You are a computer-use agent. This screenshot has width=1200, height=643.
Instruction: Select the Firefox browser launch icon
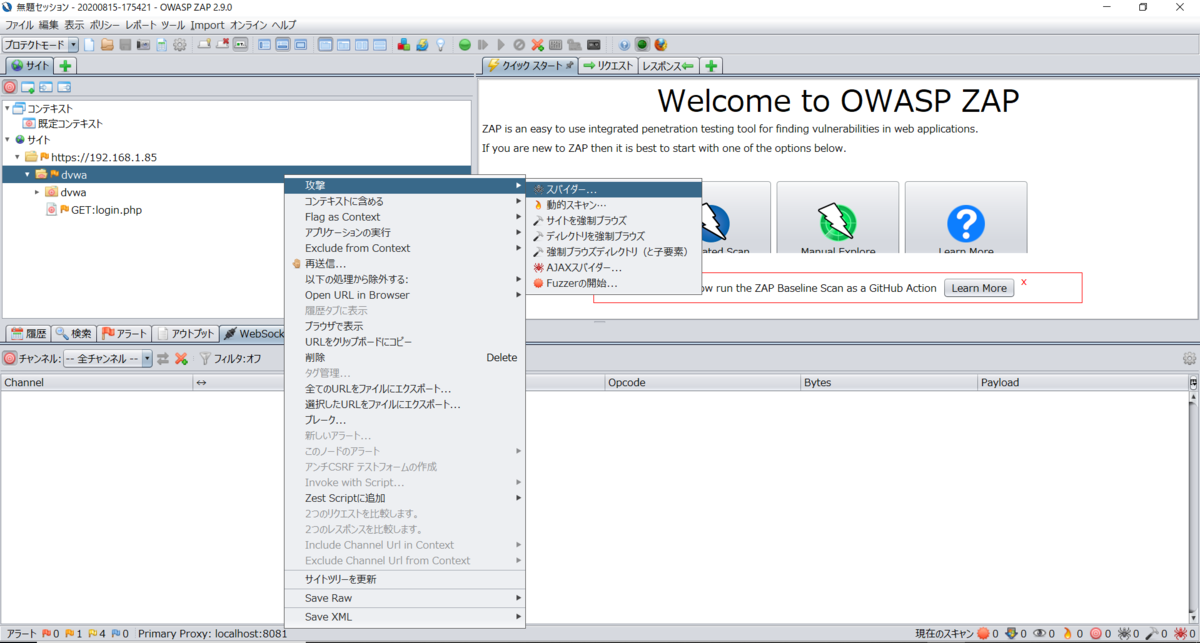661,44
